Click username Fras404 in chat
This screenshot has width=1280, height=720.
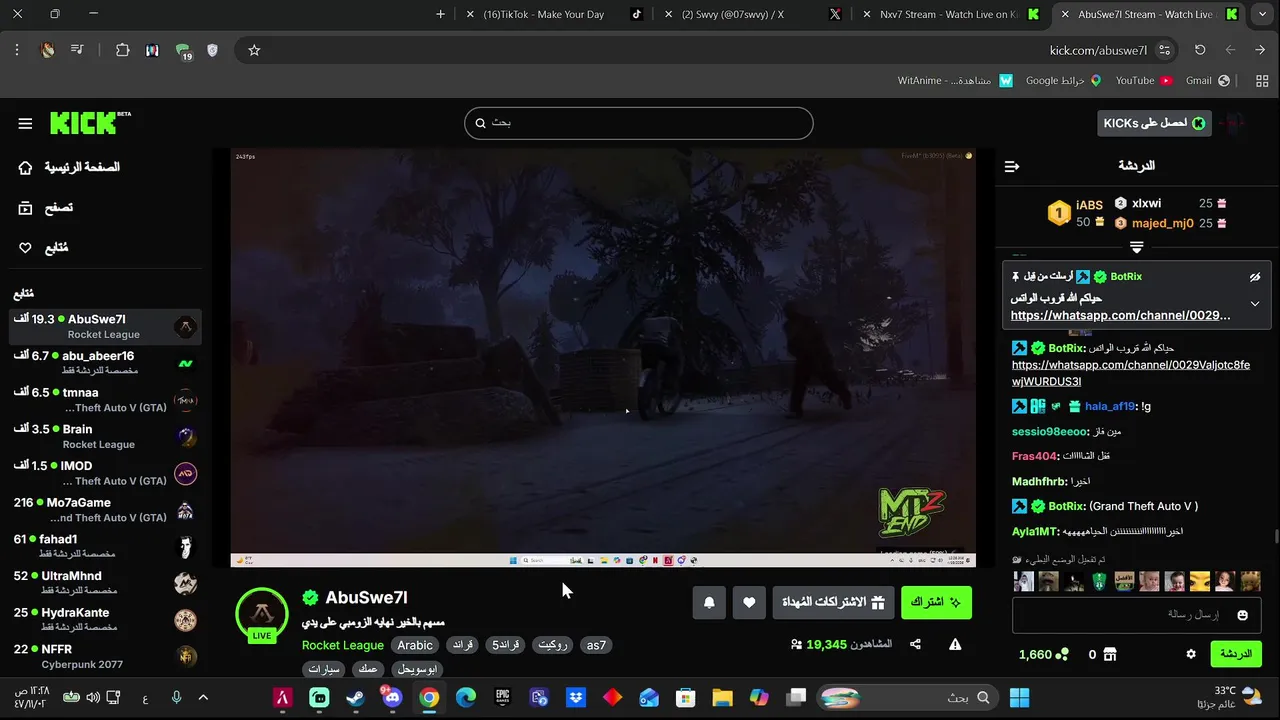(x=1035, y=456)
